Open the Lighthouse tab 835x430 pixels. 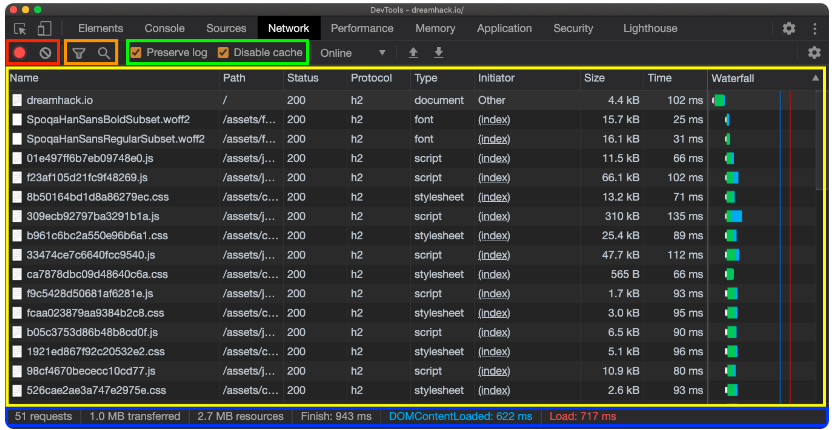[x=650, y=28]
